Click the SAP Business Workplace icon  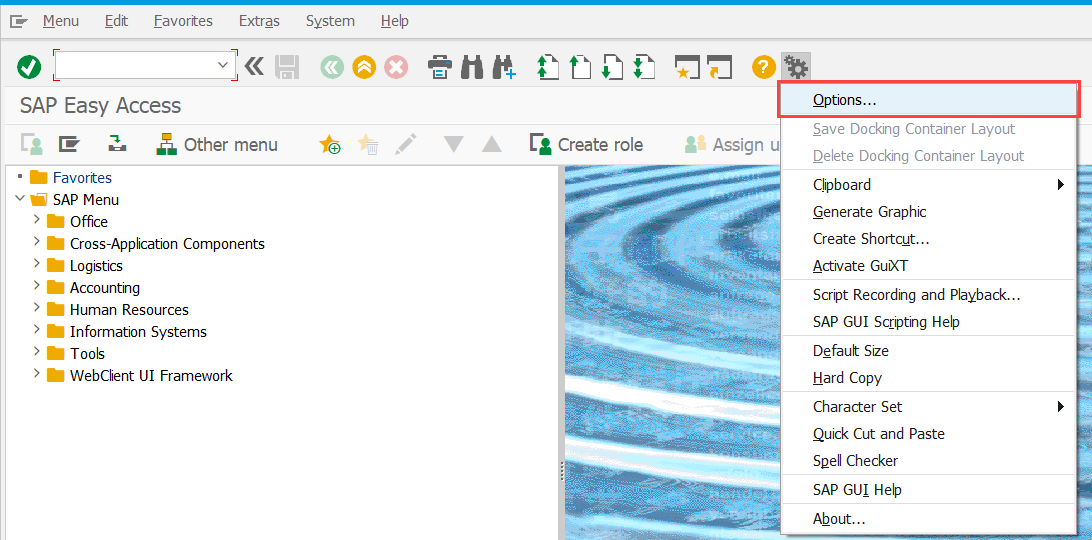click(x=116, y=144)
